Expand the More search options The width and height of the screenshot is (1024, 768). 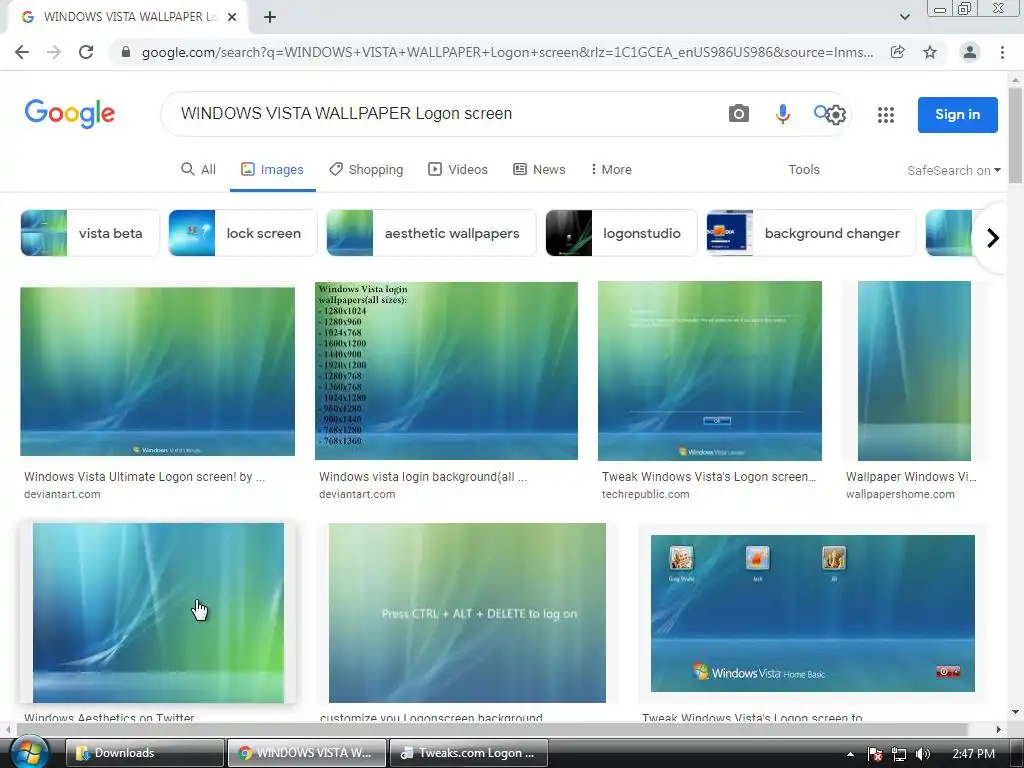point(611,170)
